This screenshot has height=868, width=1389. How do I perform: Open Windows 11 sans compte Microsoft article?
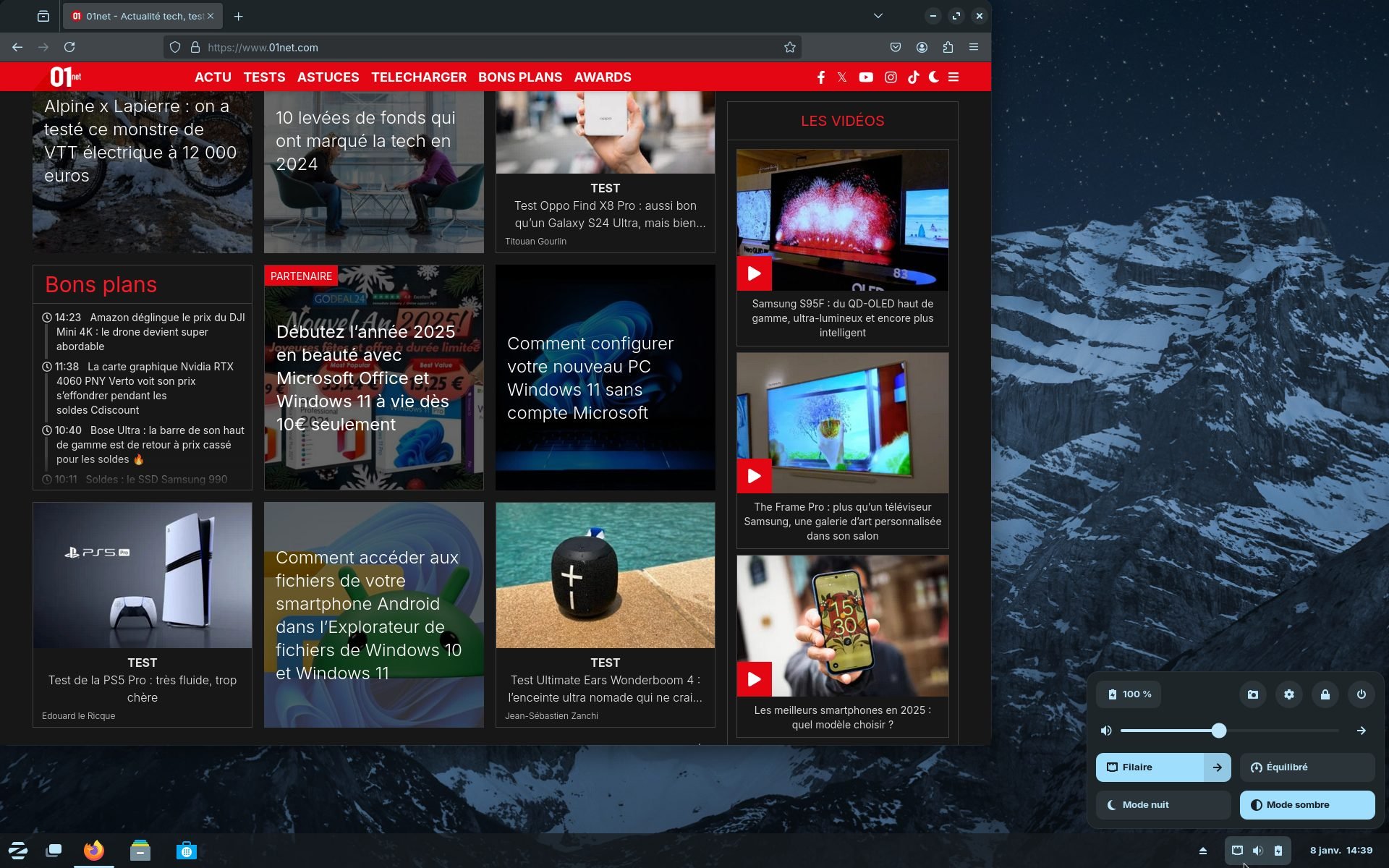[590, 378]
